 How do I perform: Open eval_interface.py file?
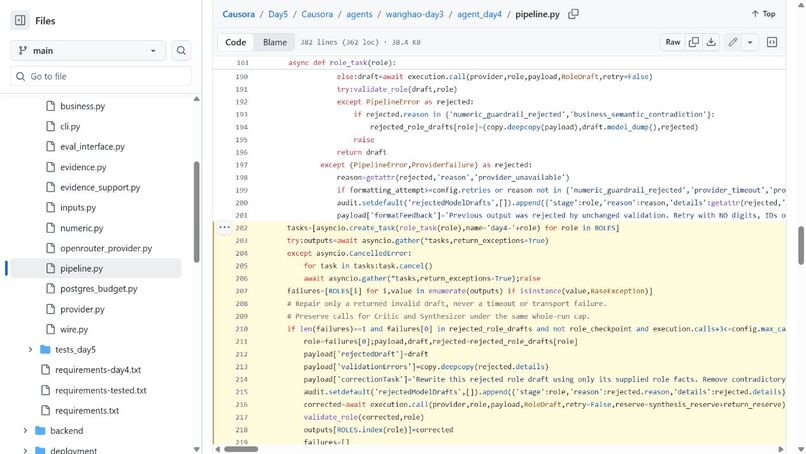coord(92,147)
